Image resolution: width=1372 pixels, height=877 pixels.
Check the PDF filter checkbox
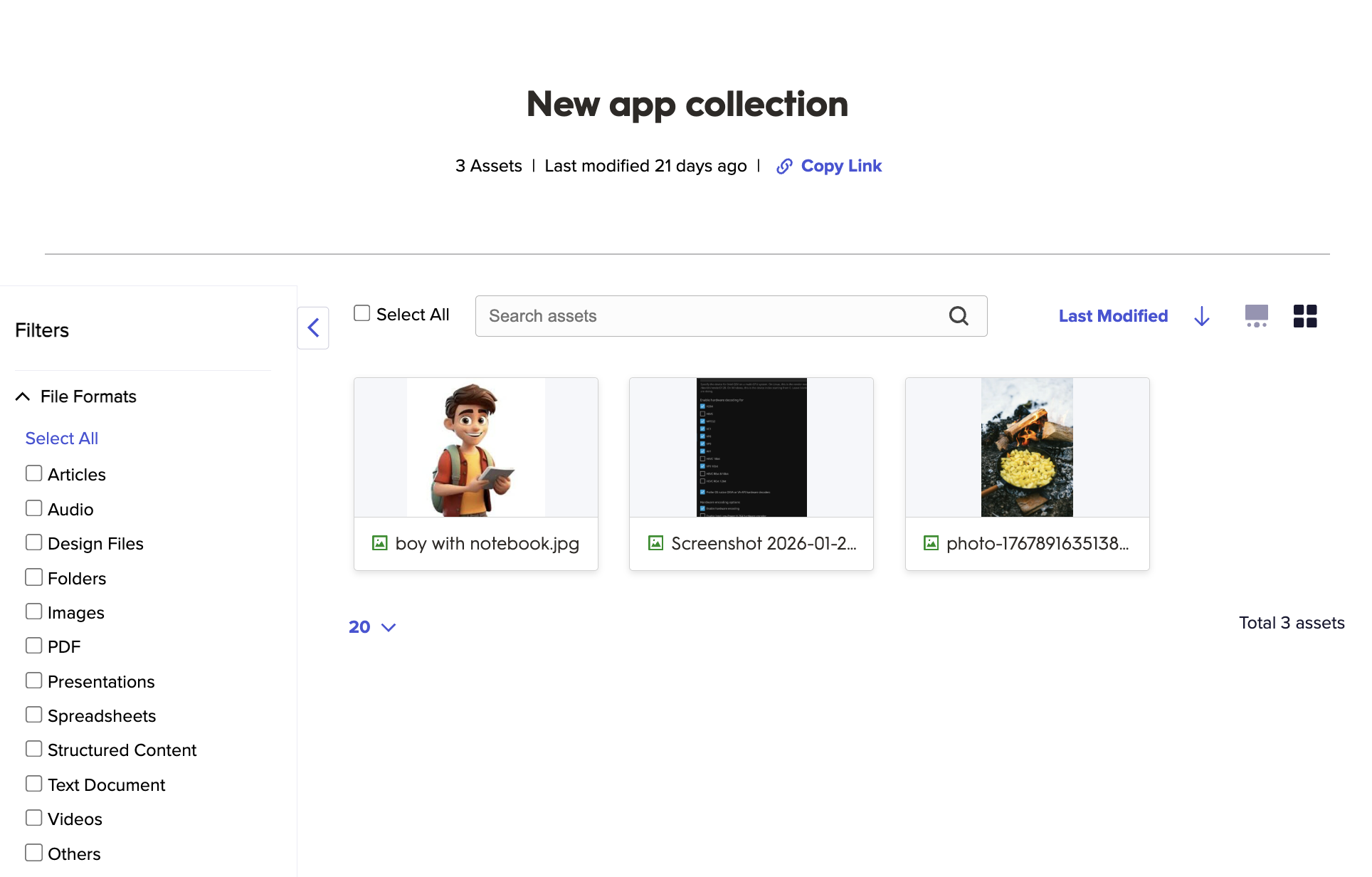click(33, 646)
